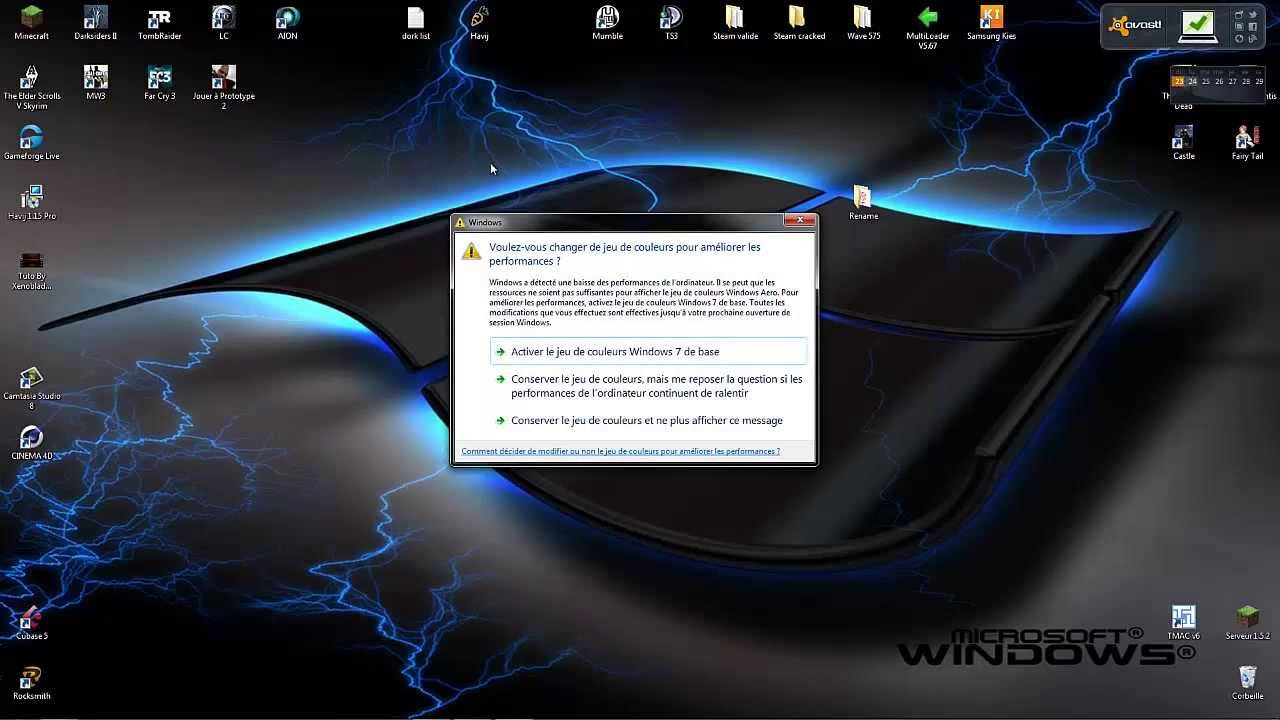1280x720 pixels.
Task: Click the MultiLoader V5.67 icon
Action: click(927, 27)
